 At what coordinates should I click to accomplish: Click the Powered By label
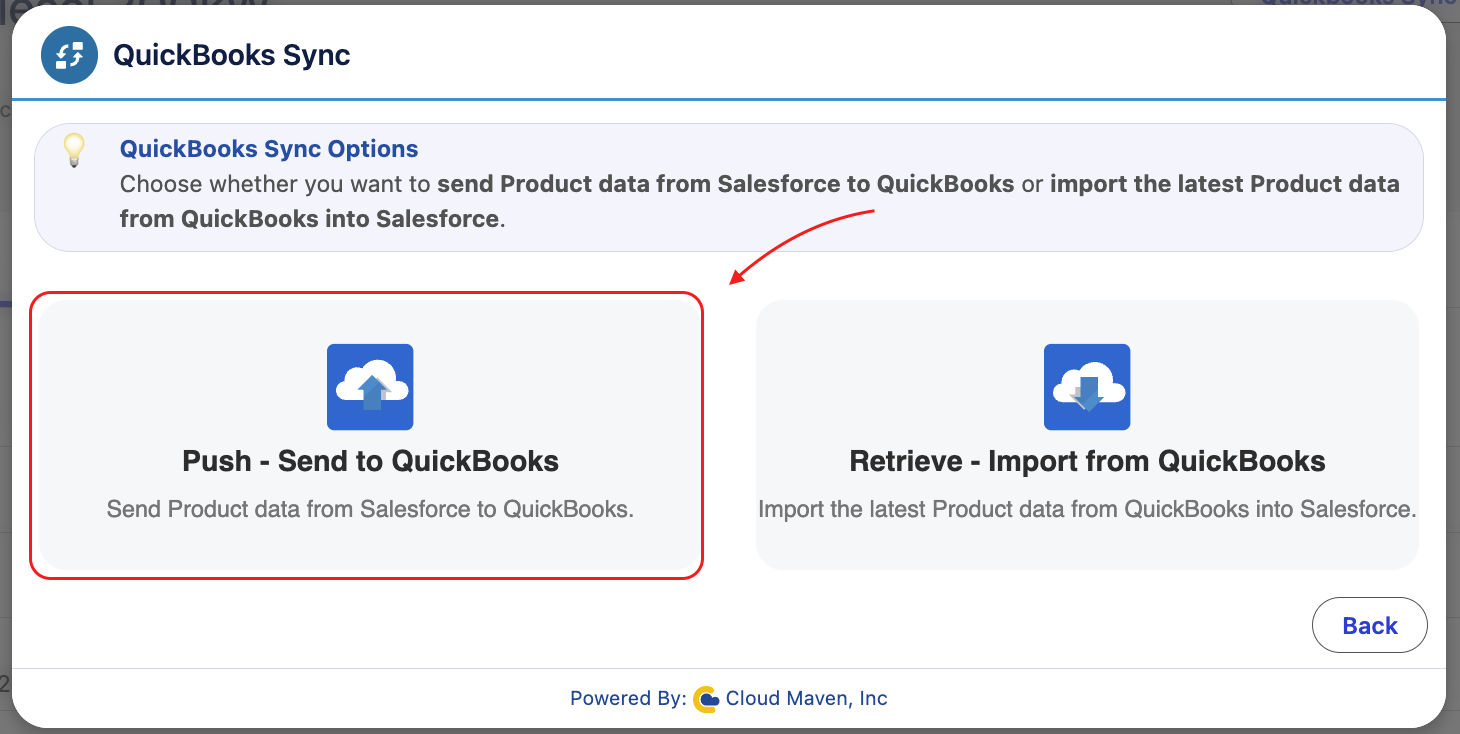tap(628, 699)
